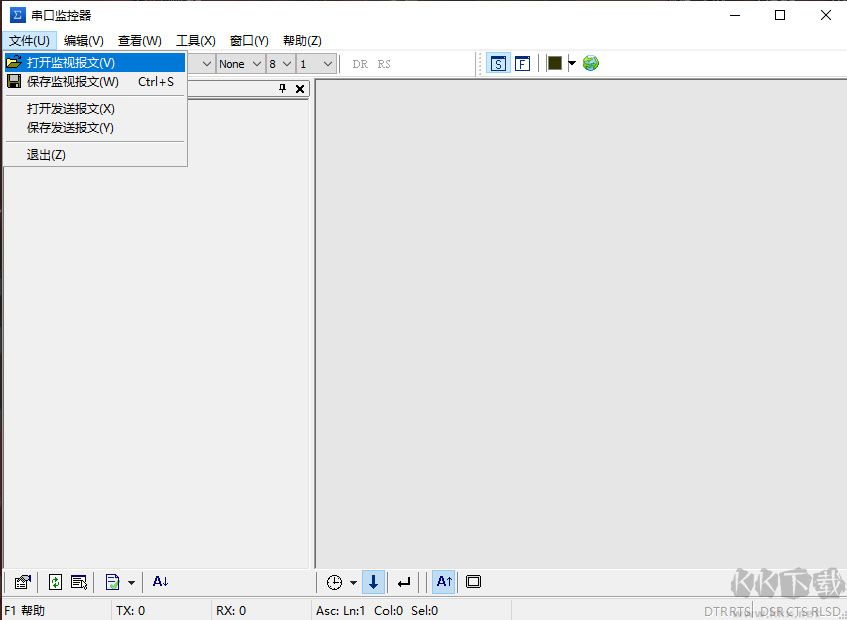Image resolution: width=847 pixels, height=620 pixels.
Task: Expand the stop bits dropdown showing 1
Action: click(x=316, y=63)
